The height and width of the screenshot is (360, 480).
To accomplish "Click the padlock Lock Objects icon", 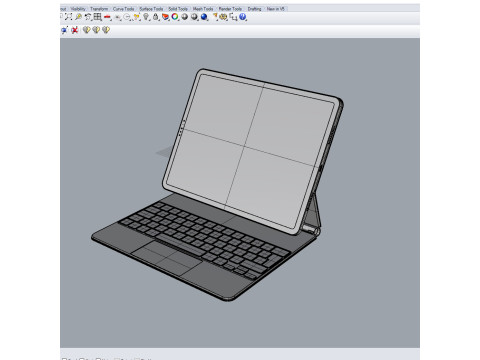I will [x=156, y=17].
